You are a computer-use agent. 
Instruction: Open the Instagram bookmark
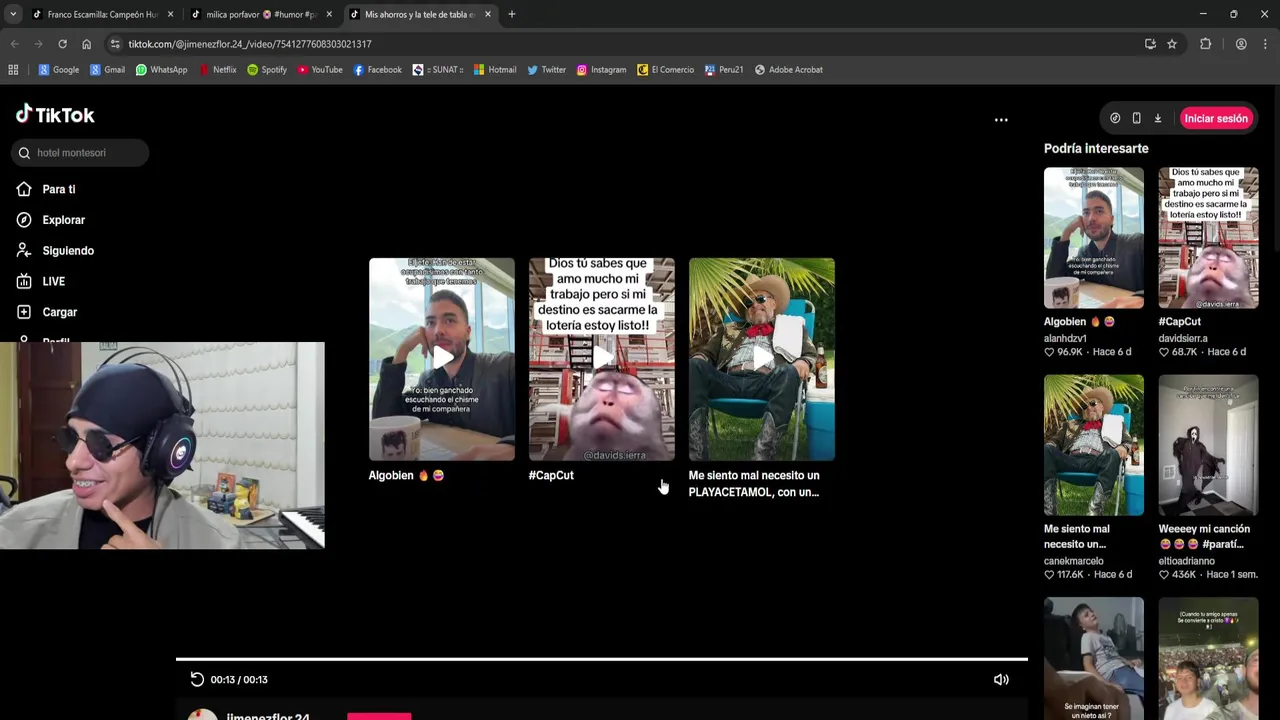pyautogui.click(x=601, y=70)
